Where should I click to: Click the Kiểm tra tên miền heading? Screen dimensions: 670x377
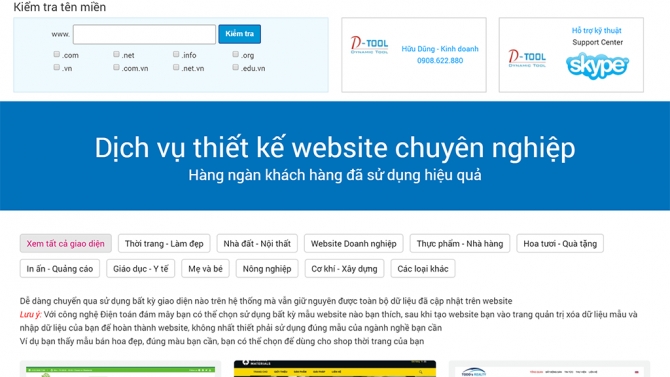tap(60, 7)
